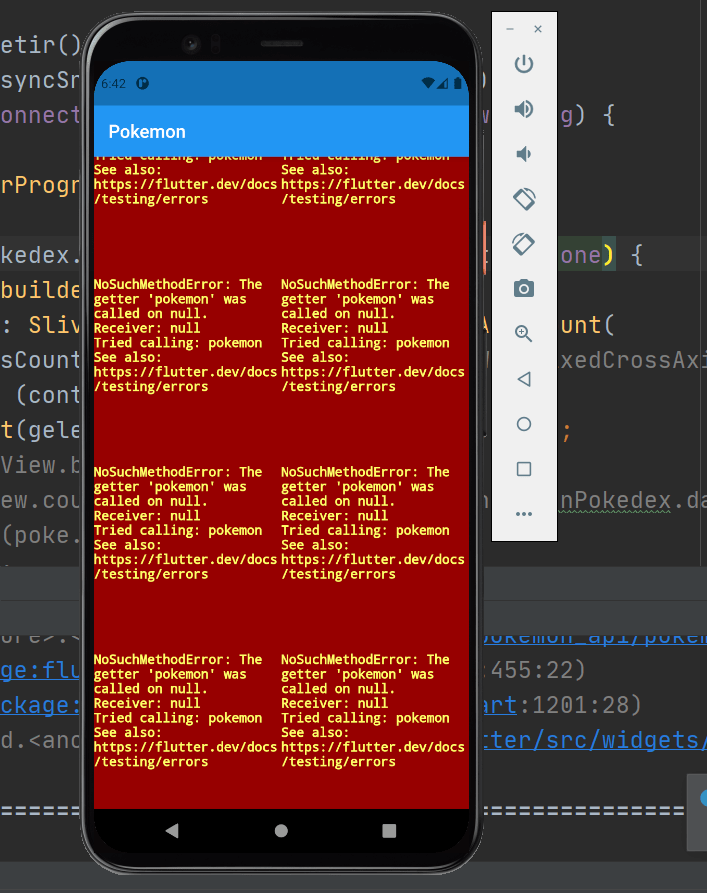The height and width of the screenshot is (893, 707).
Task: Tap the phone's Recents navigation button
Action: point(389,830)
